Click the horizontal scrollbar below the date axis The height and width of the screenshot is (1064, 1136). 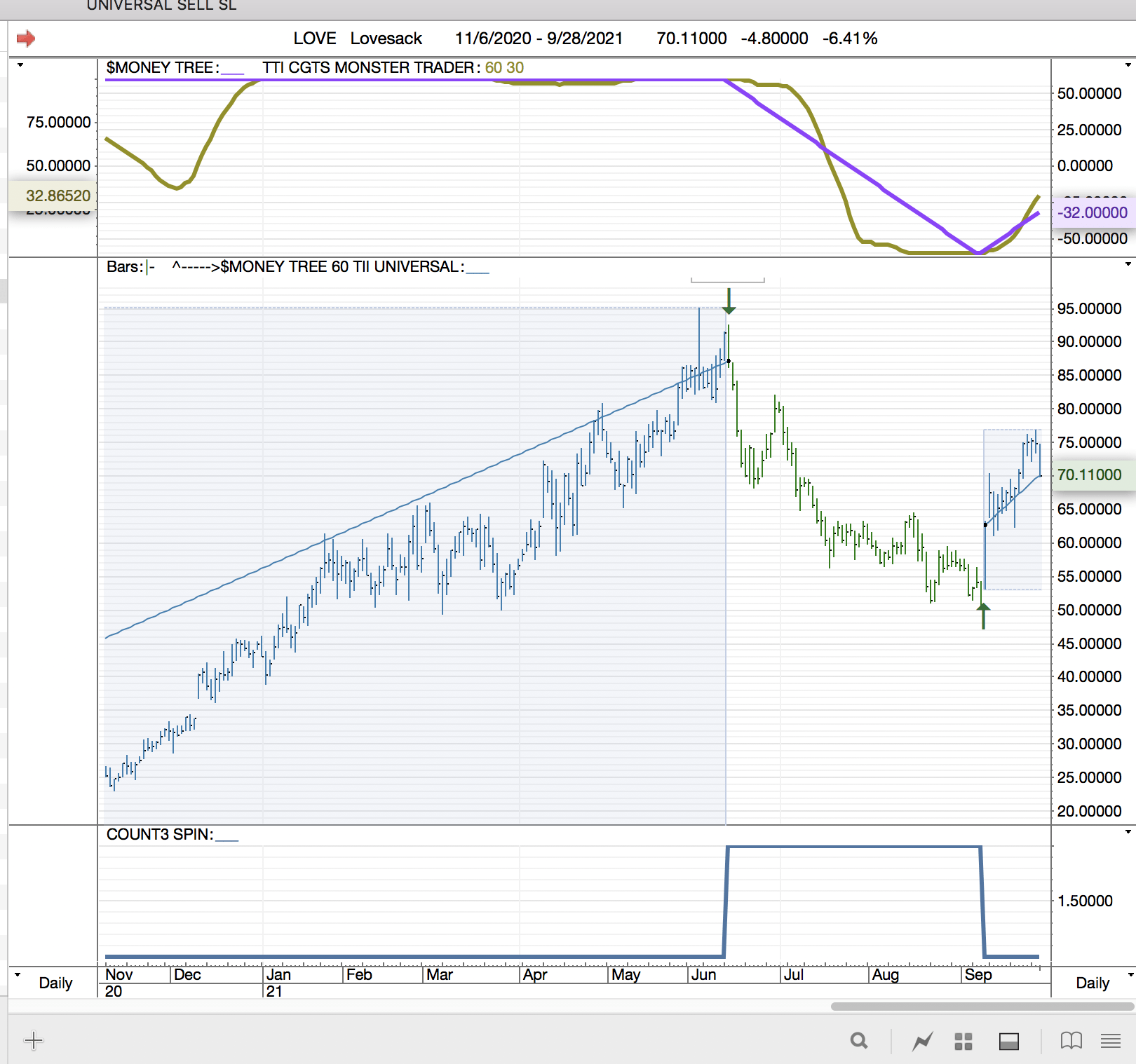point(982,1007)
